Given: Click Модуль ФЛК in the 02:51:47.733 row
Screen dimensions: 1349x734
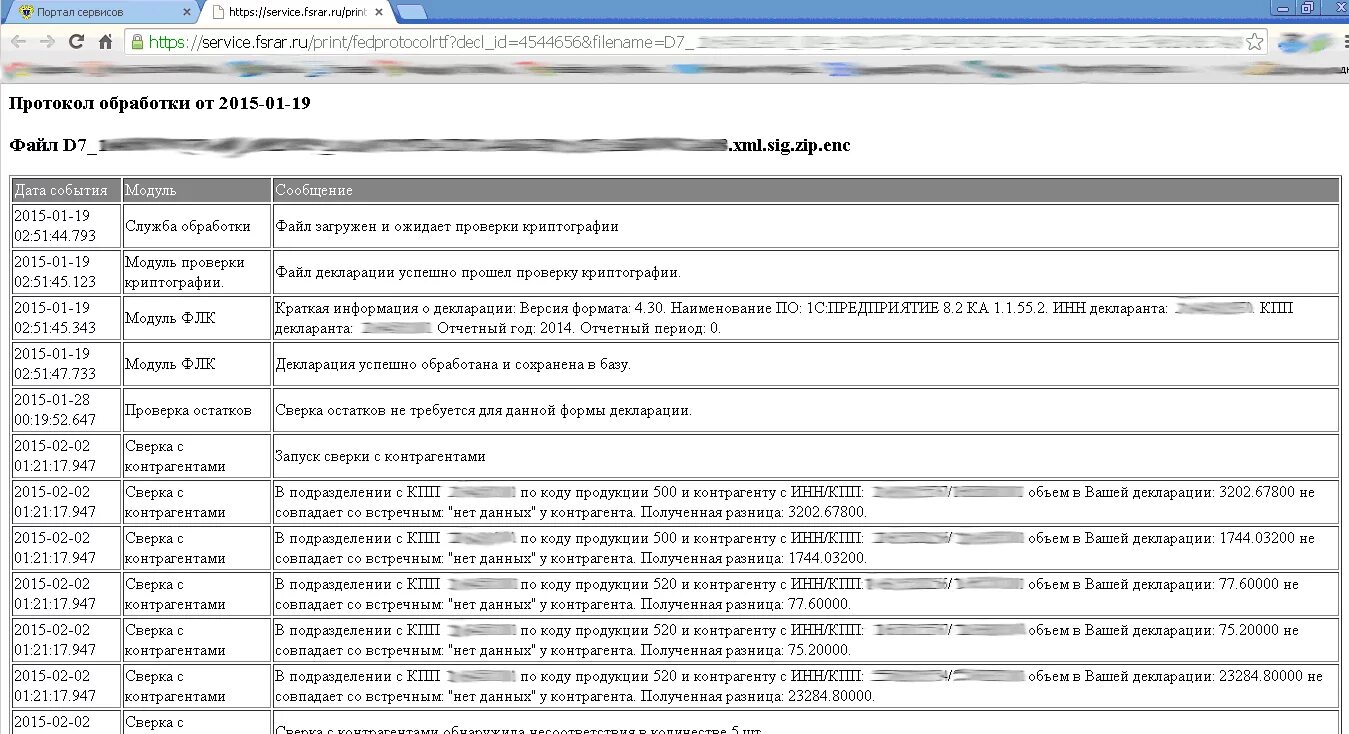Looking at the screenshot, I should point(197,364).
